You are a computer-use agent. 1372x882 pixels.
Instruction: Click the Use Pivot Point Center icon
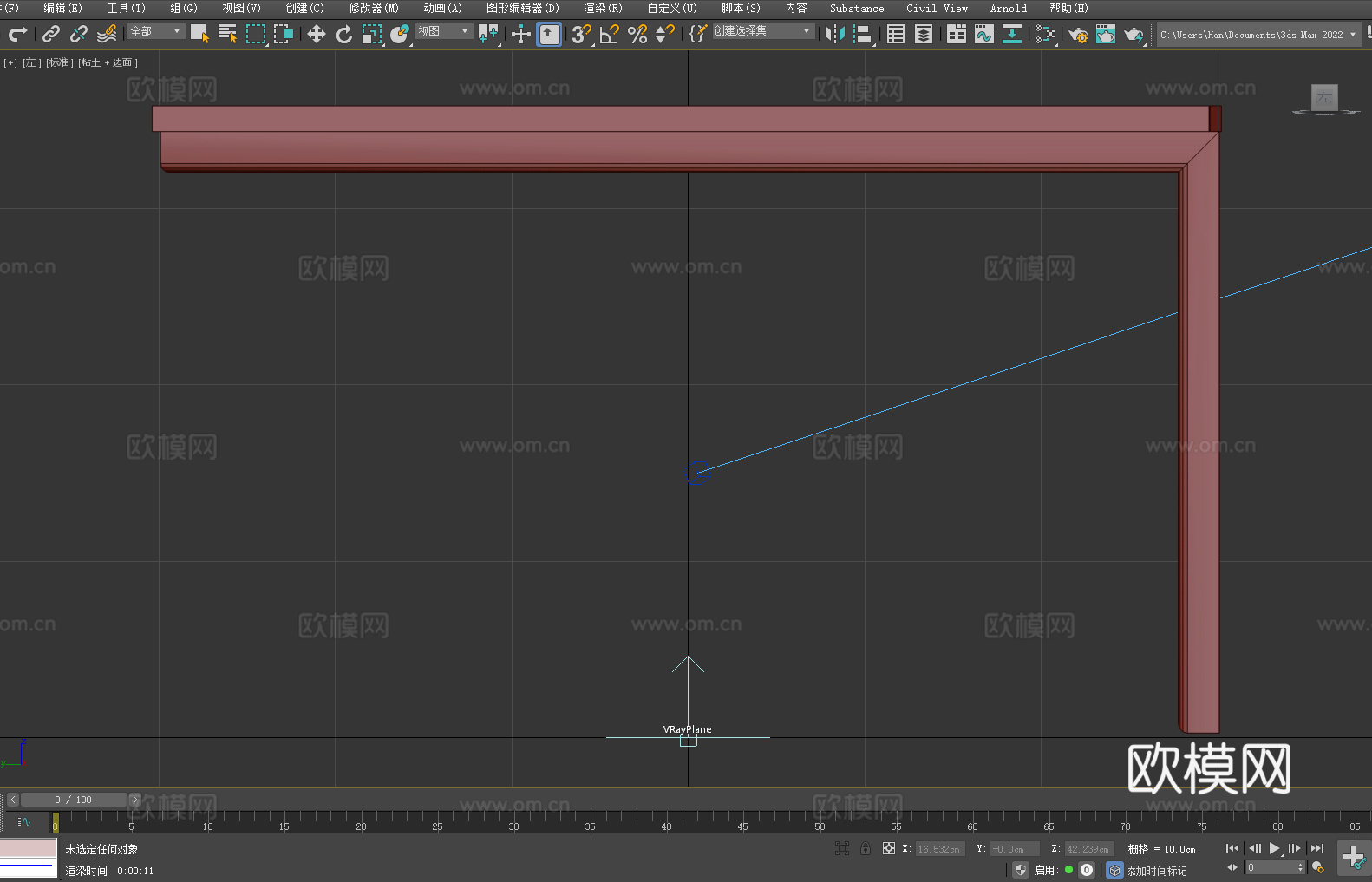tap(488, 34)
